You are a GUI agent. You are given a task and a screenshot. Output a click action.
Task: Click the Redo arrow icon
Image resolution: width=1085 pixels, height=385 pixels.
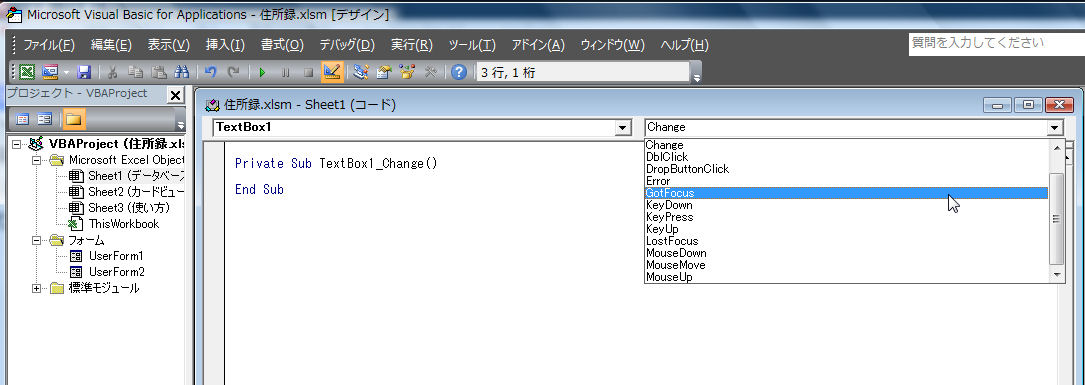click(x=234, y=72)
